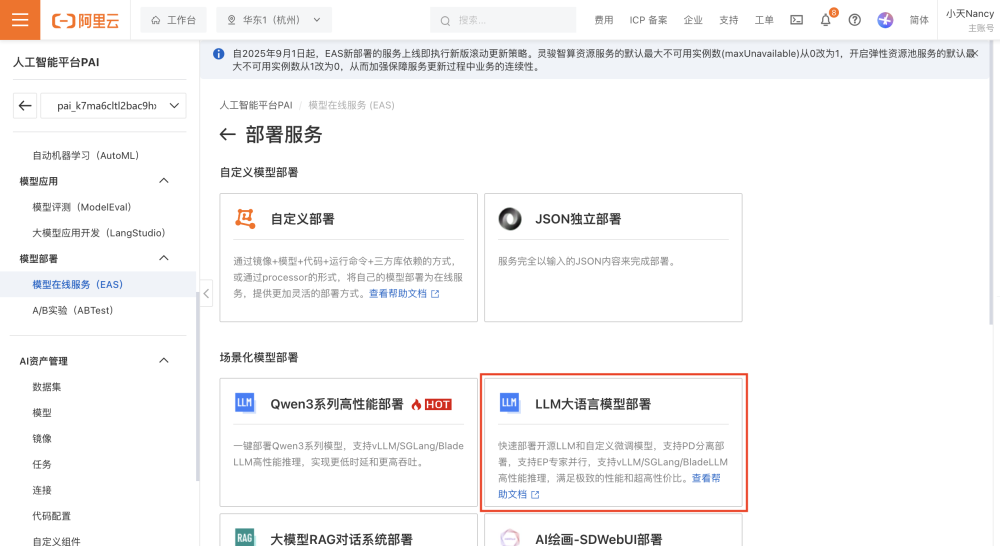Open 代码配置 in sidebar
Screen dimensions: 1000x546
pos(52,516)
